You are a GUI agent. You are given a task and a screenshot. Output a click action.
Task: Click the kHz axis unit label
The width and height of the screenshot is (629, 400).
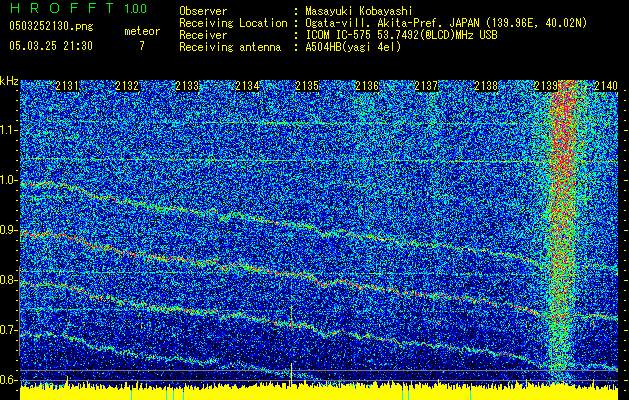(x=9, y=81)
